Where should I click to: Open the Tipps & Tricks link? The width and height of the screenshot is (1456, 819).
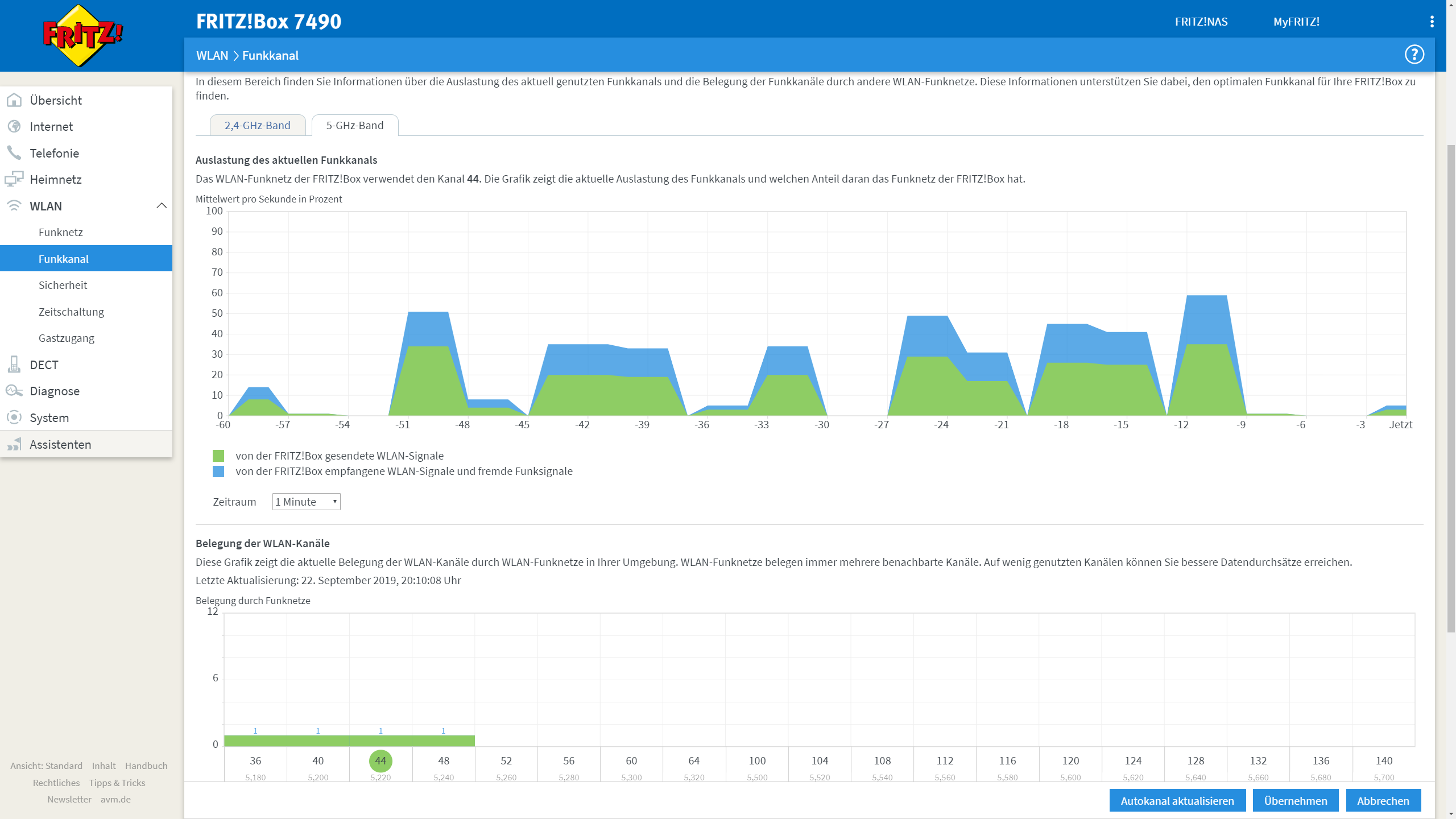tap(117, 783)
